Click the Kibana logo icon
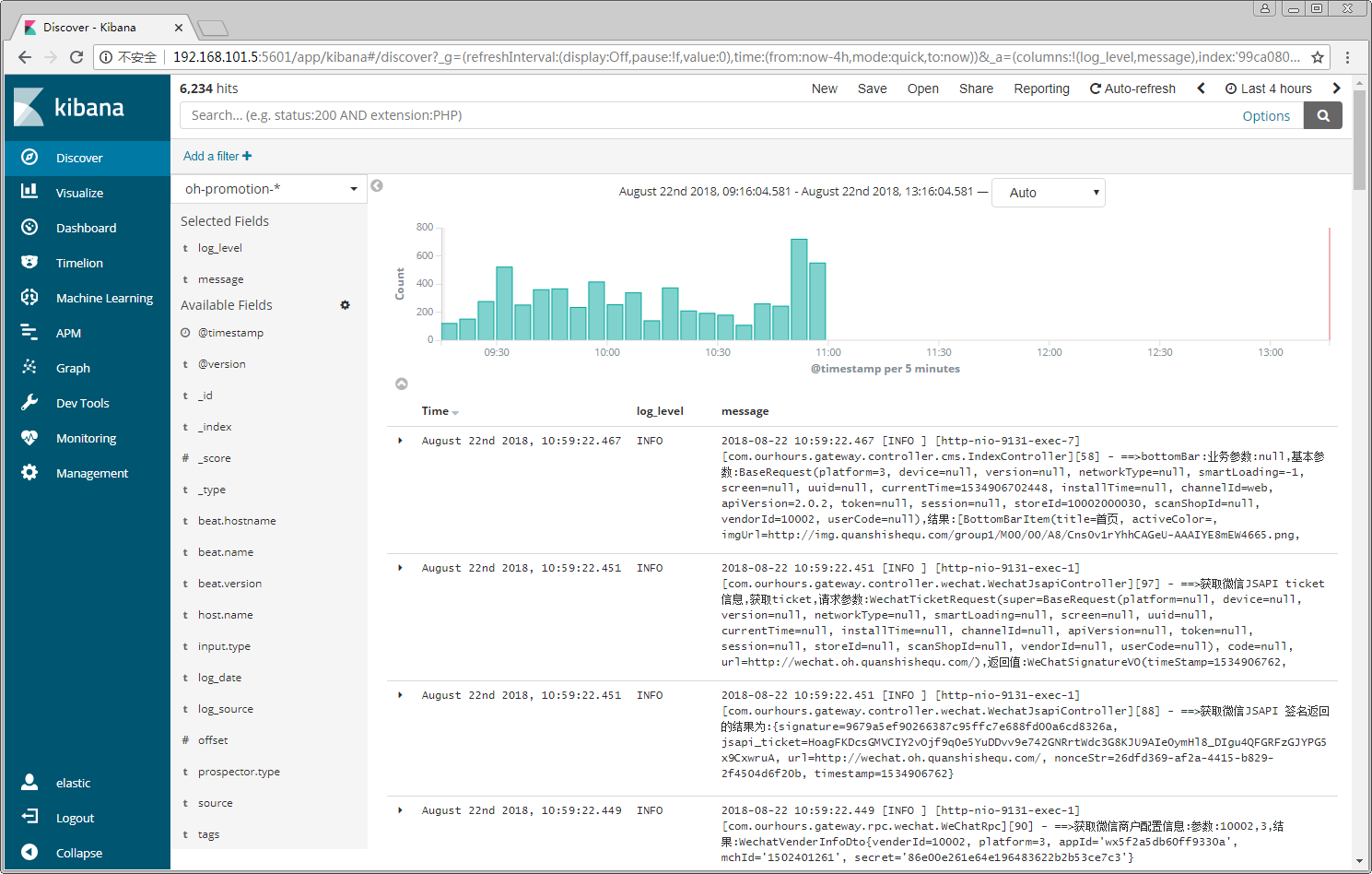 point(29,107)
